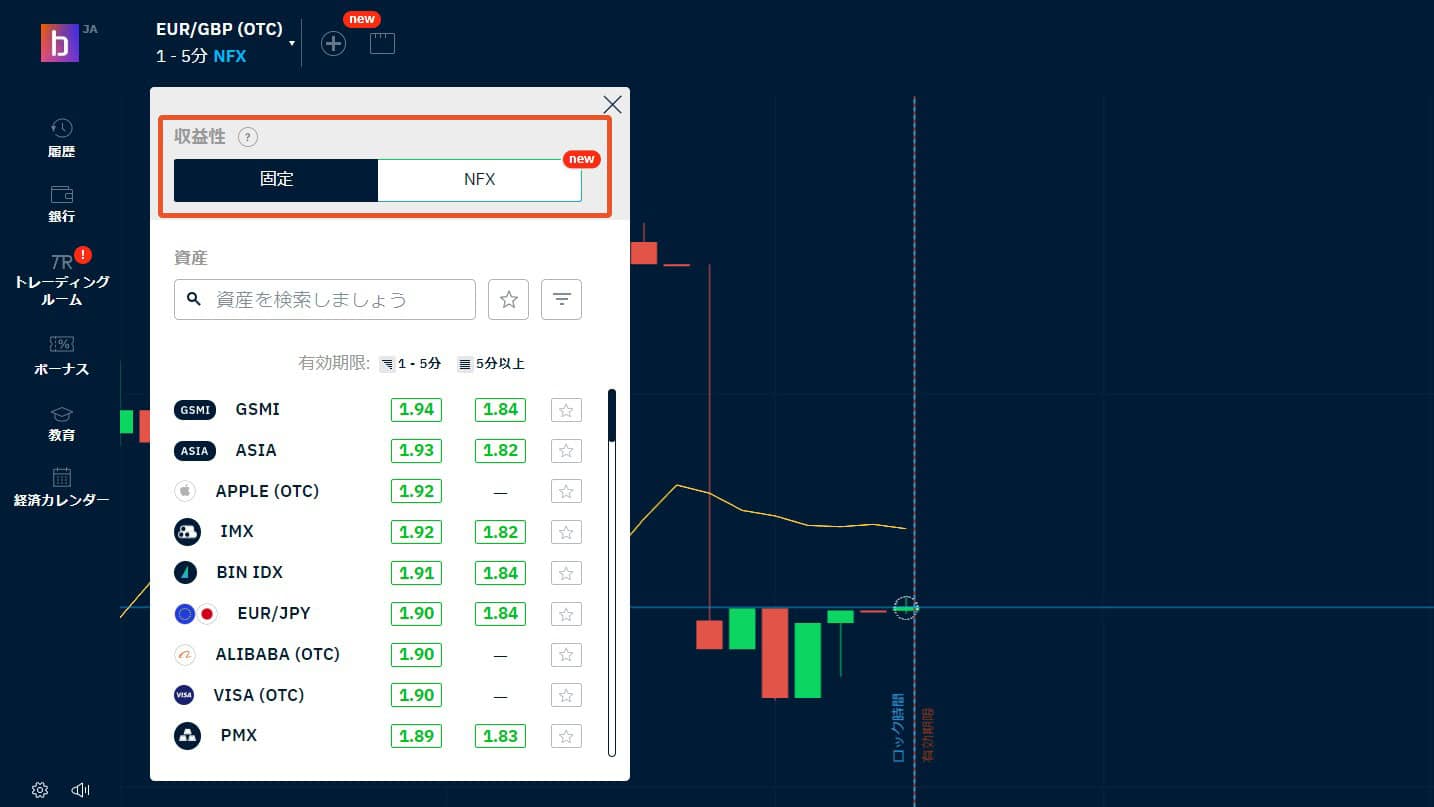Click the 1 - 5分 expiry label
1434x807 pixels.
pos(419,364)
